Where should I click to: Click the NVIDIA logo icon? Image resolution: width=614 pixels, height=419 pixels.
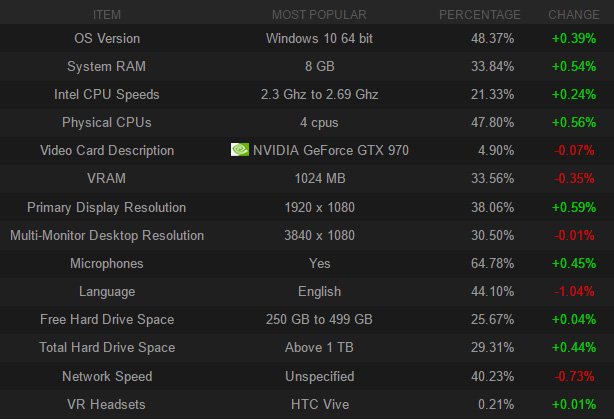coord(240,150)
